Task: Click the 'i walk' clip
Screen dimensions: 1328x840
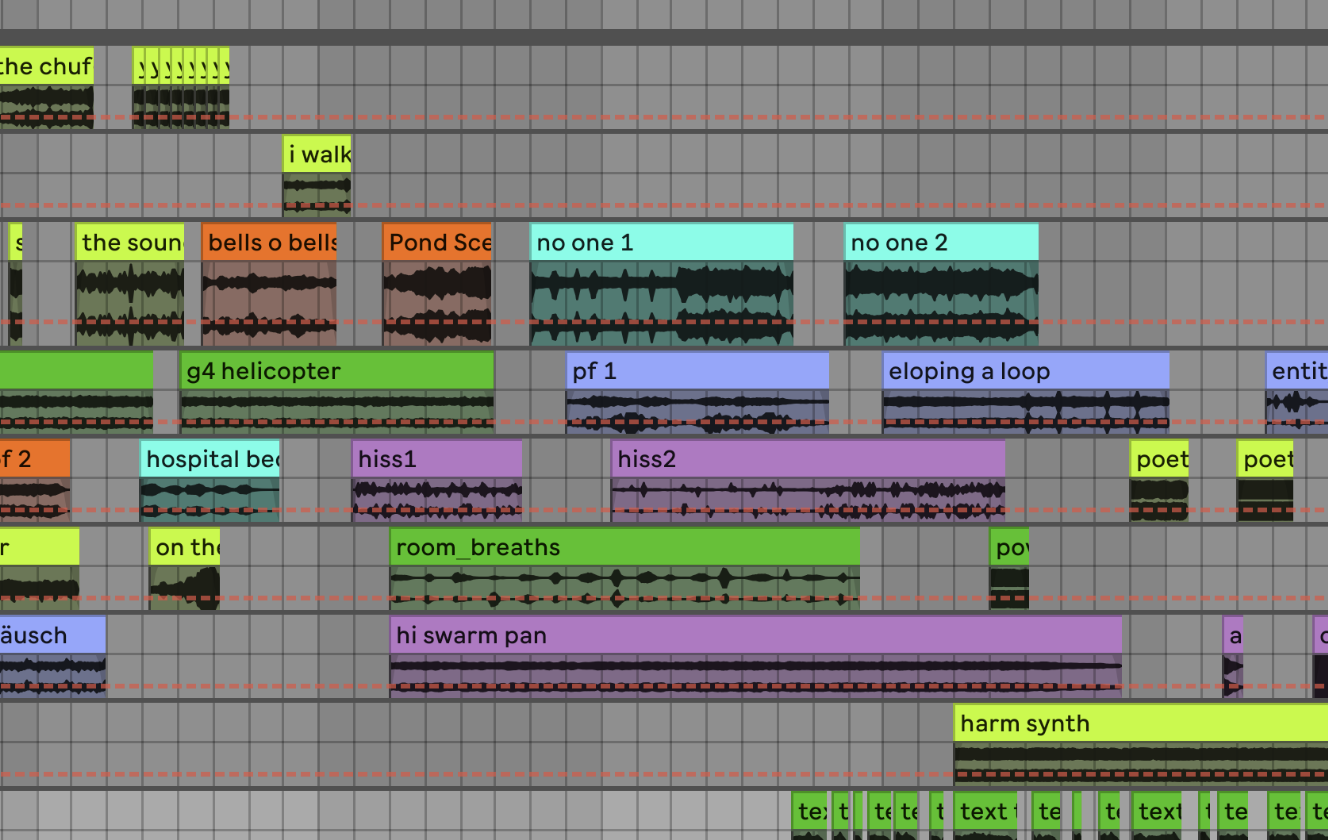Action: tap(317, 155)
